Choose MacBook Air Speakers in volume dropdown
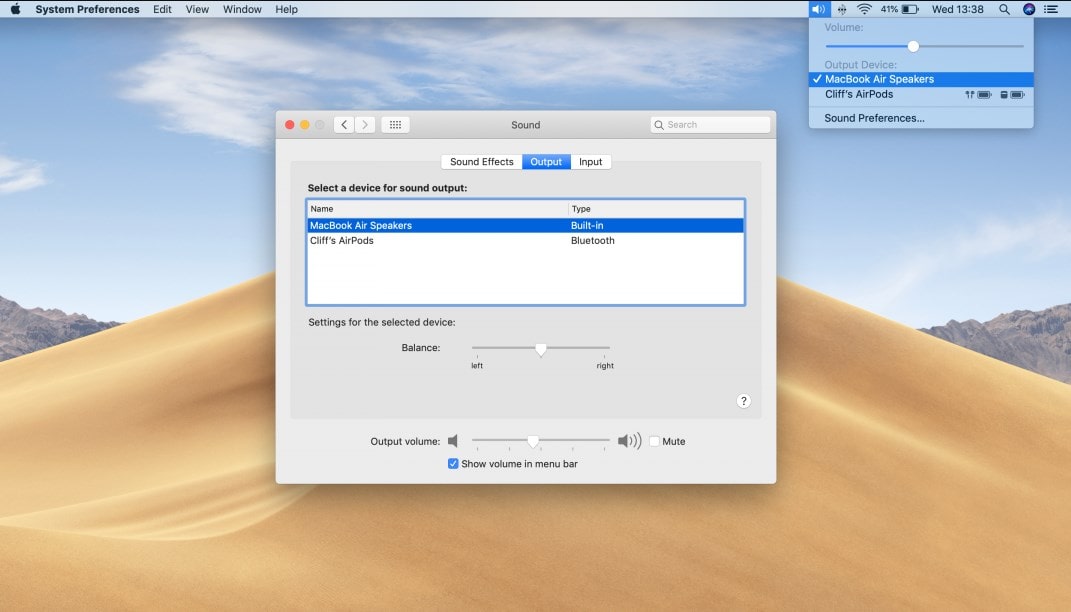The width and height of the screenshot is (1071, 612). pyautogui.click(x=921, y=79)
